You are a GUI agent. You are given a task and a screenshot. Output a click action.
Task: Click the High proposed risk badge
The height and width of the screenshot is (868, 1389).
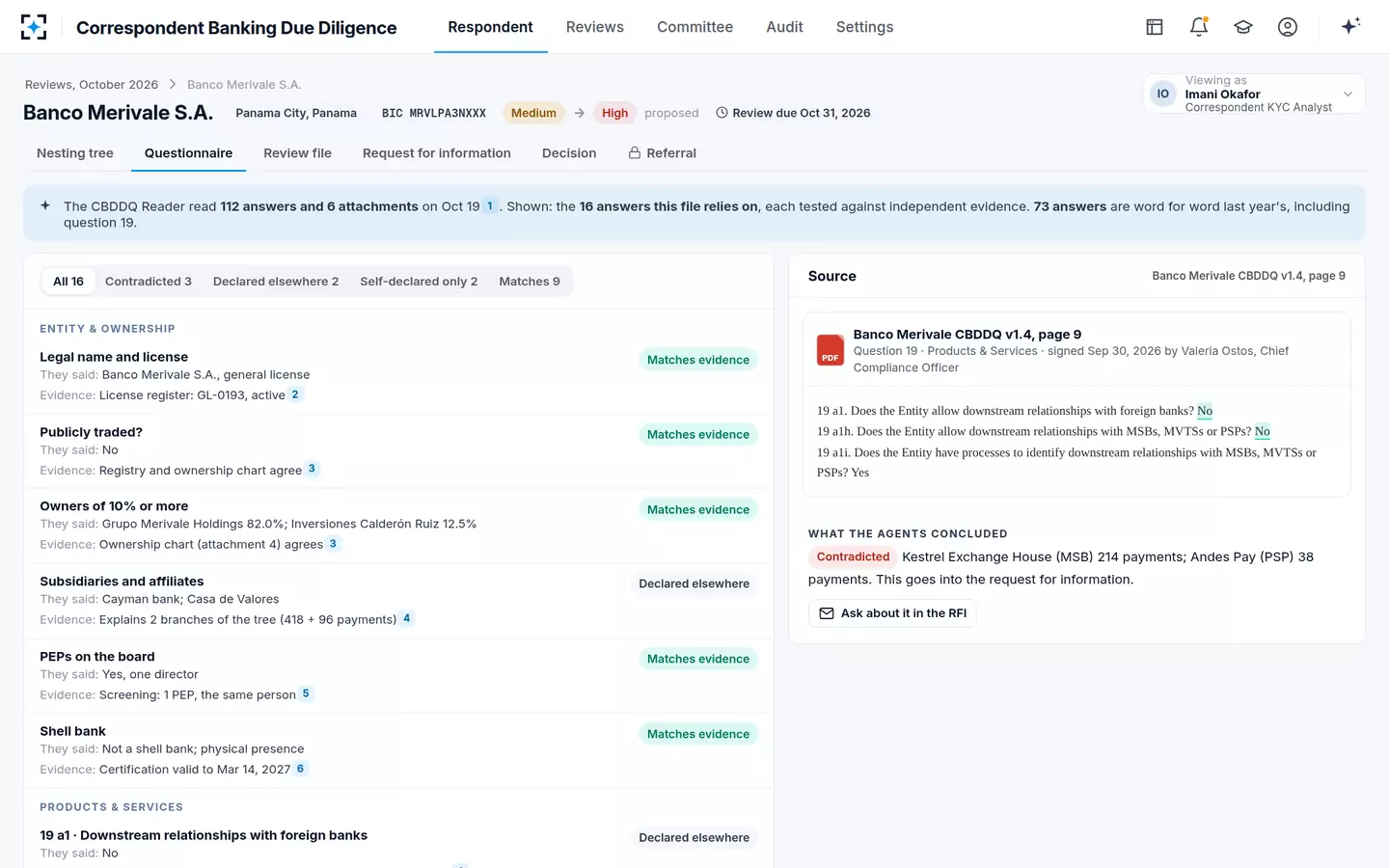(614, 113)
